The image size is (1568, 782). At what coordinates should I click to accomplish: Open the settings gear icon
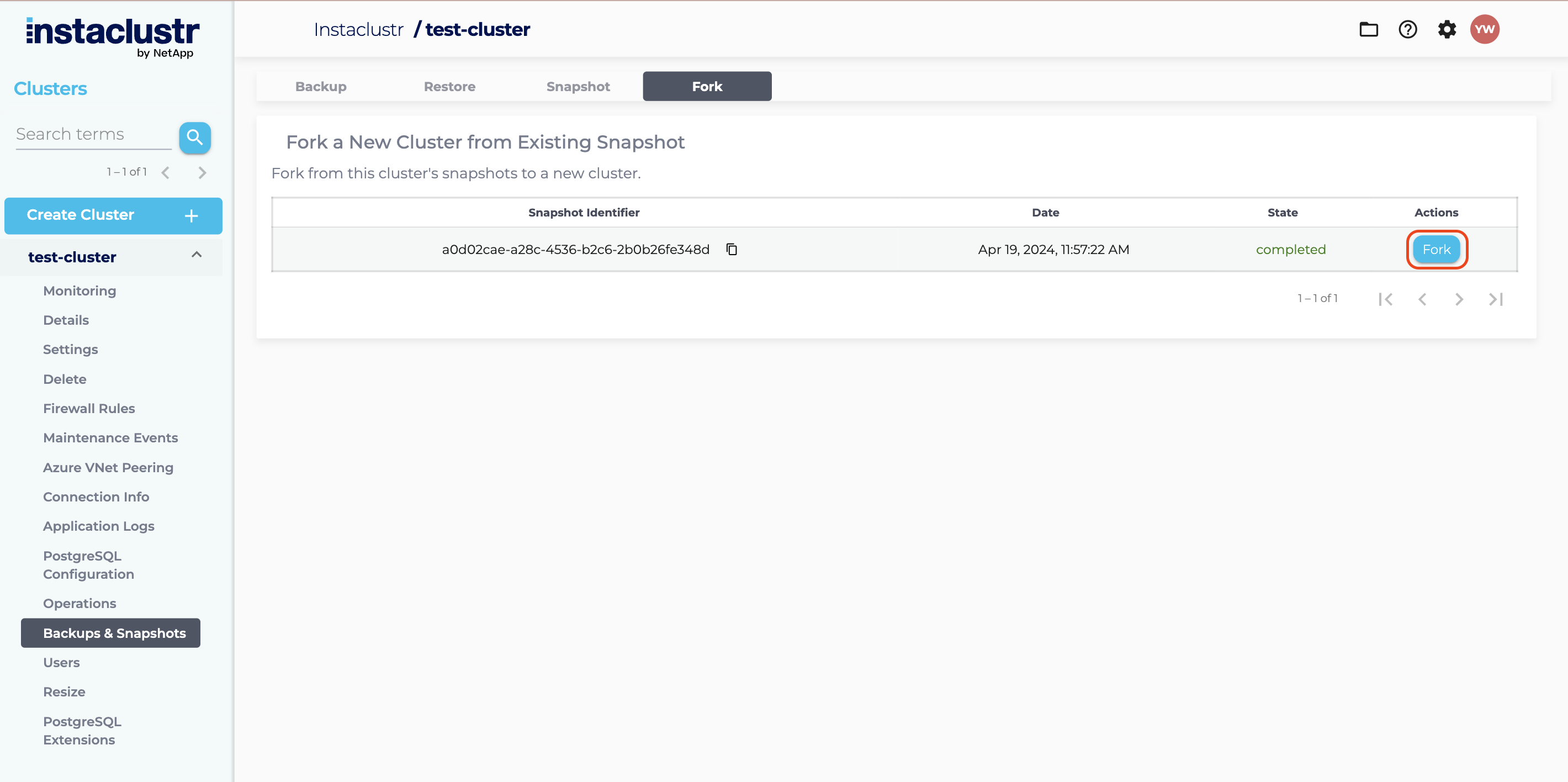coord(1447,29)
